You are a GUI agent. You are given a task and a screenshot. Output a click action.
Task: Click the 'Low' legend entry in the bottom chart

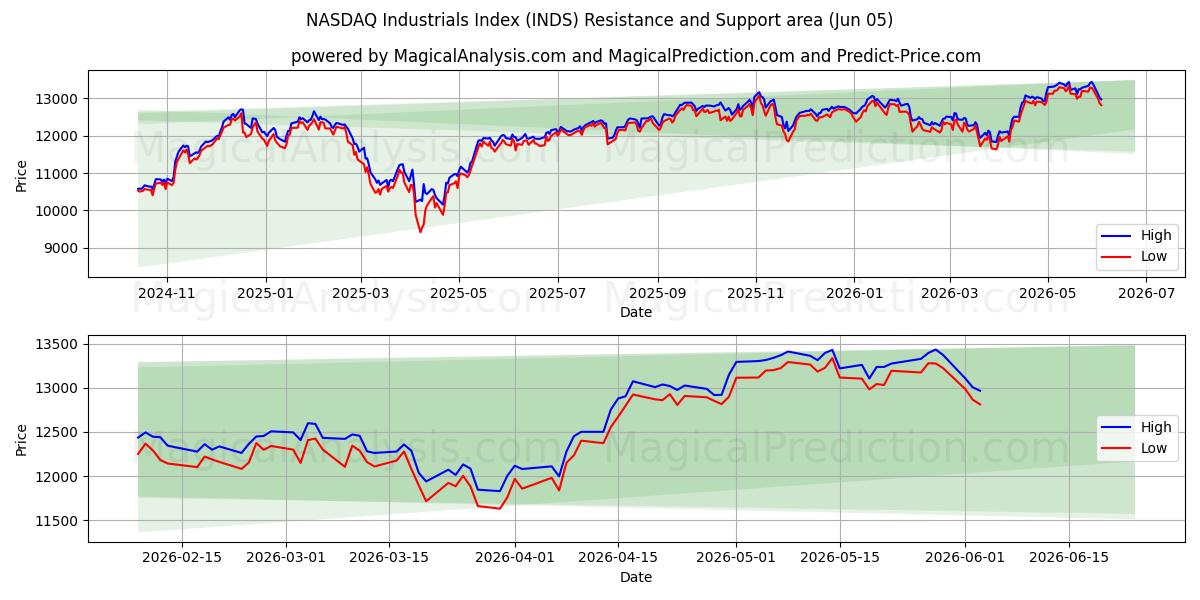point(1134,449)
